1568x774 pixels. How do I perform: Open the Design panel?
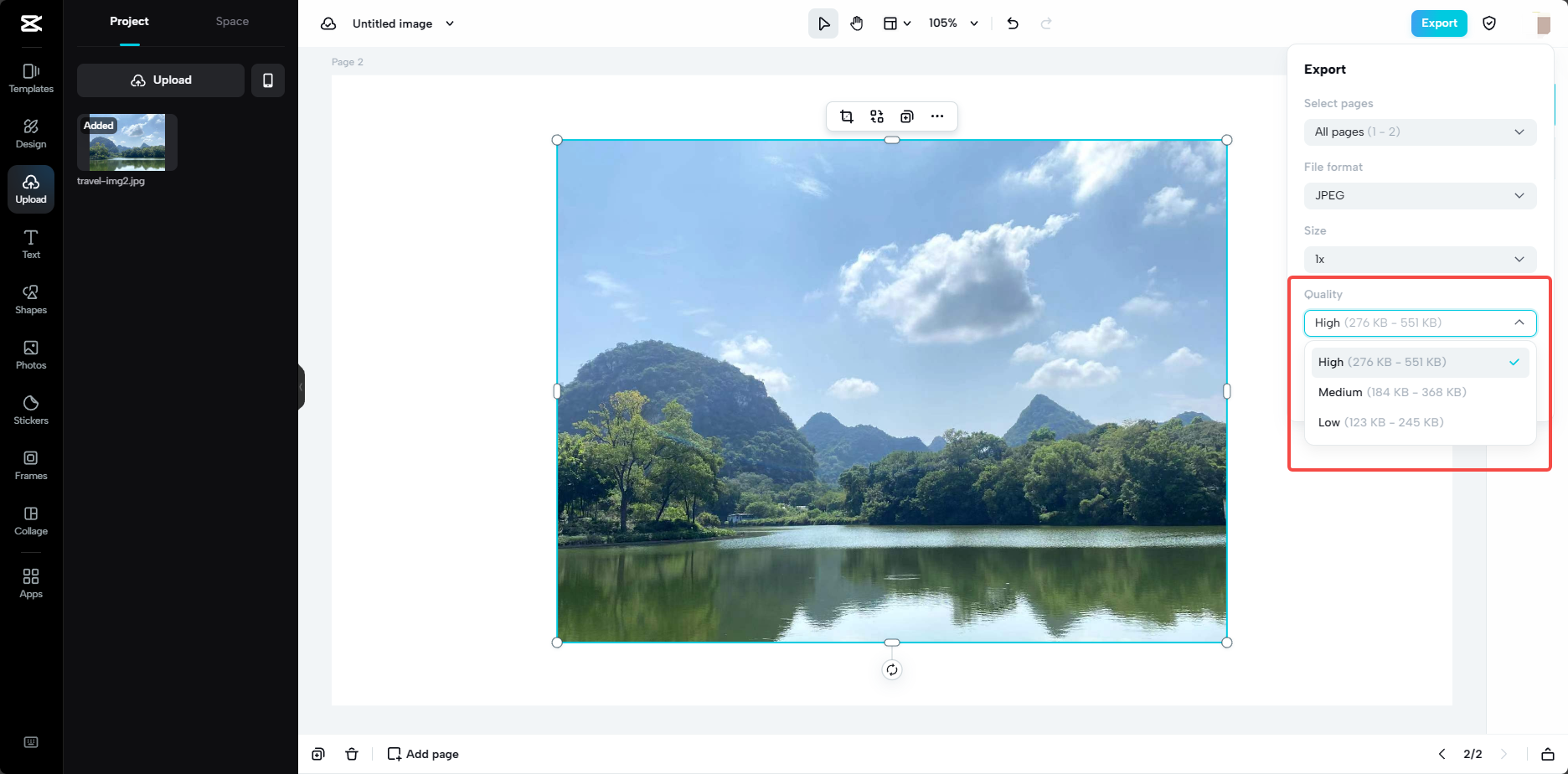[31, 134]
